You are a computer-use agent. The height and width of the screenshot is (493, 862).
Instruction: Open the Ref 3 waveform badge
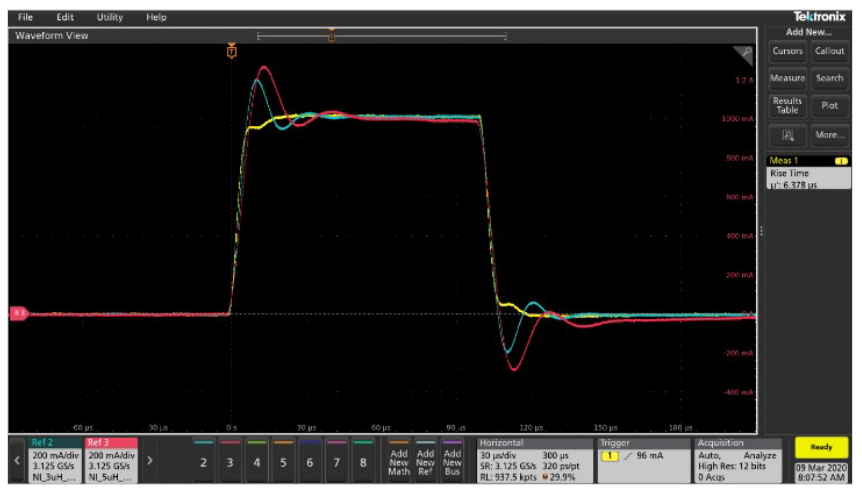(x=111, y=460)
